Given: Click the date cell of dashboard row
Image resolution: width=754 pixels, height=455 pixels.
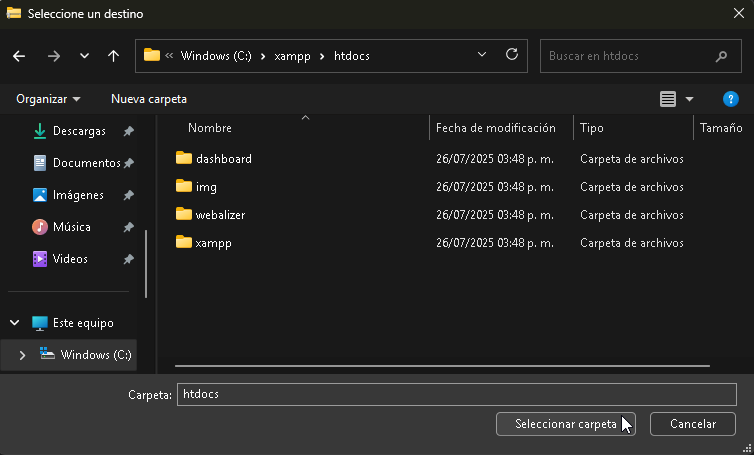Looking at the screenshot, I should click(x=495, y=159).
